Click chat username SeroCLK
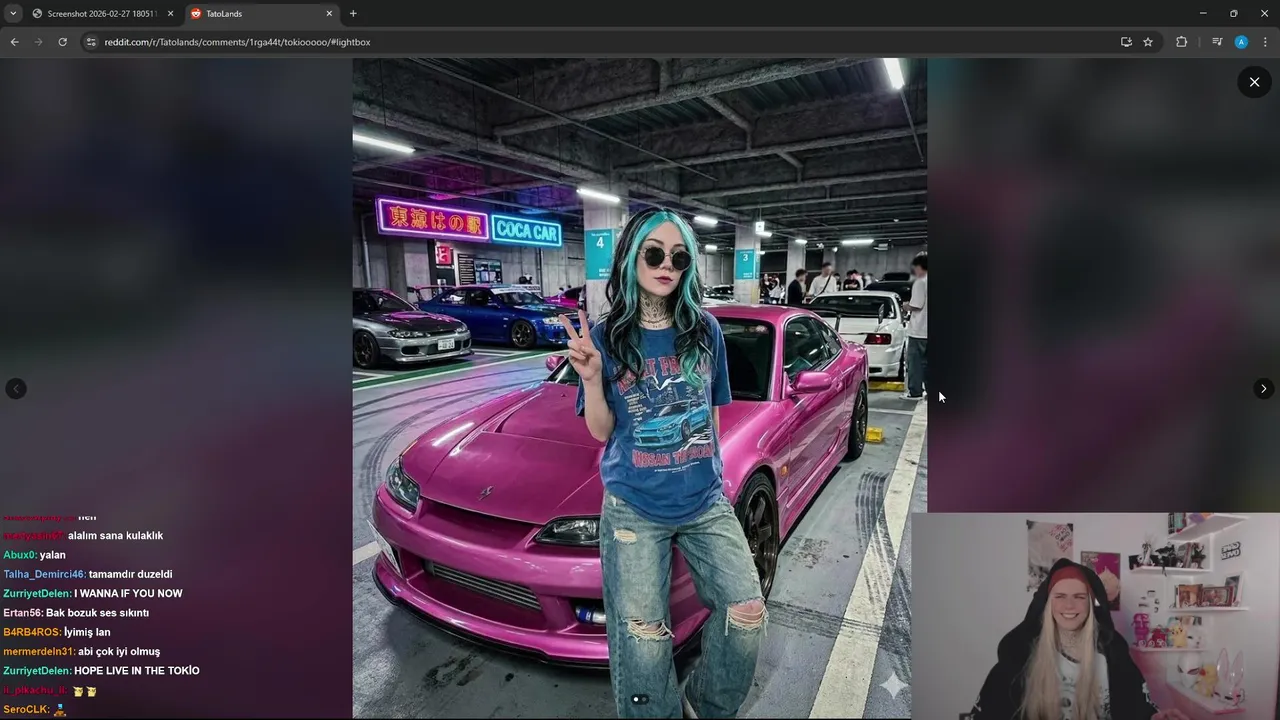 pyautogui.click(x=26, y=710)
